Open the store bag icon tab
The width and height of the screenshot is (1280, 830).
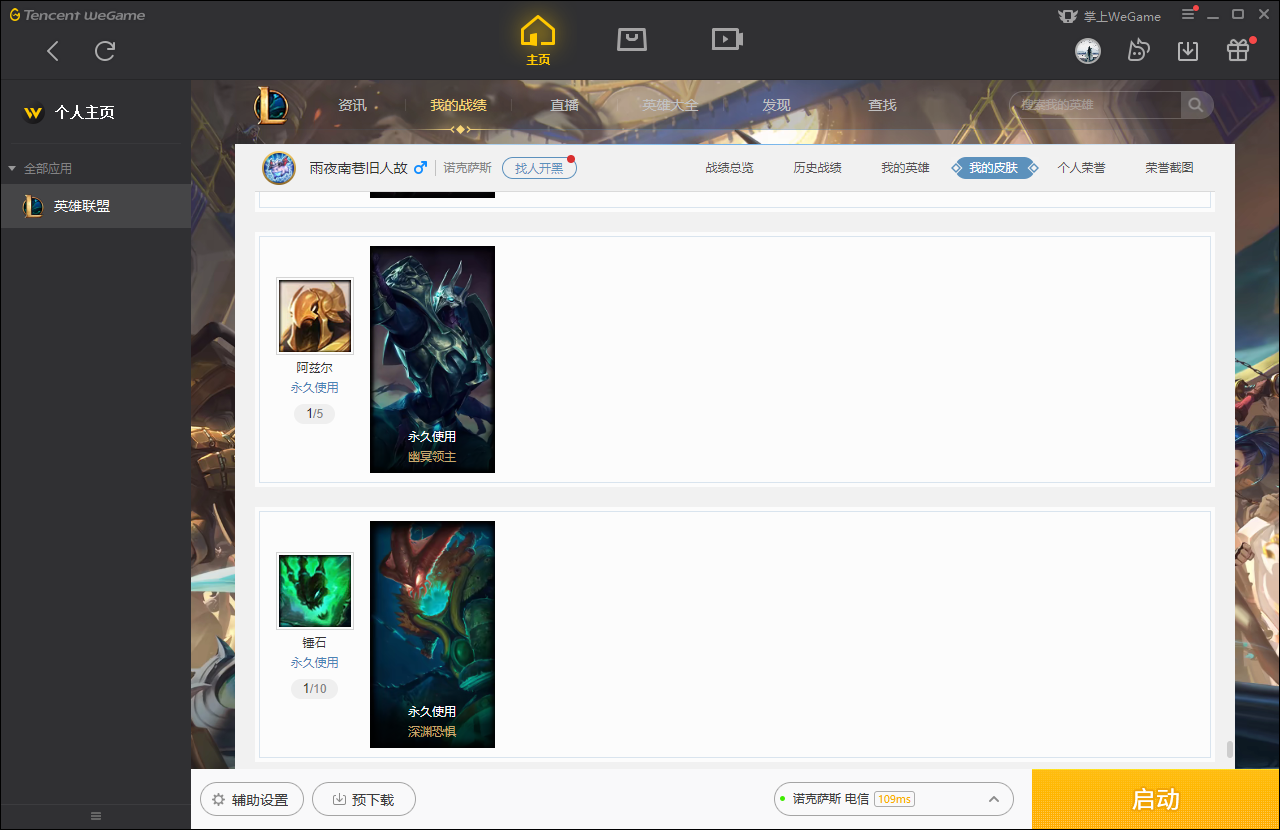tap(632, 39)
